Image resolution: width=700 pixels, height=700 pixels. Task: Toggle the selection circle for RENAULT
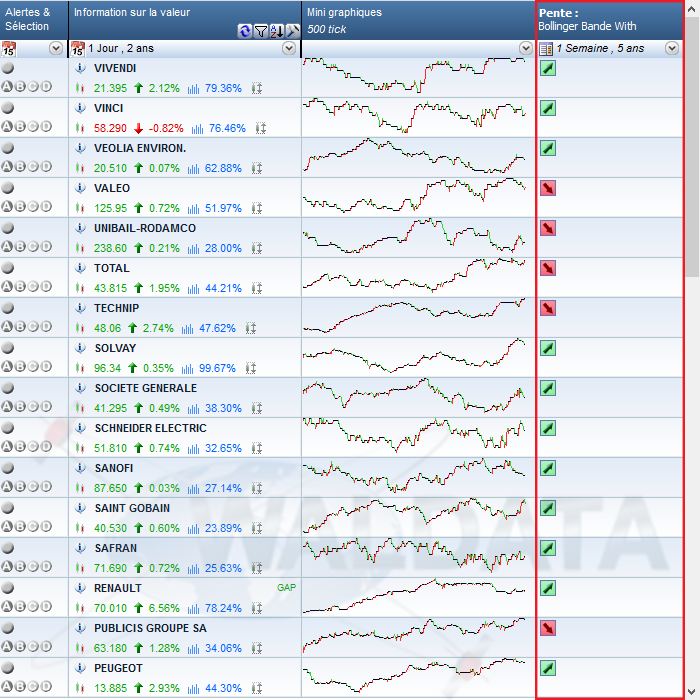click(x=8, y=588)
